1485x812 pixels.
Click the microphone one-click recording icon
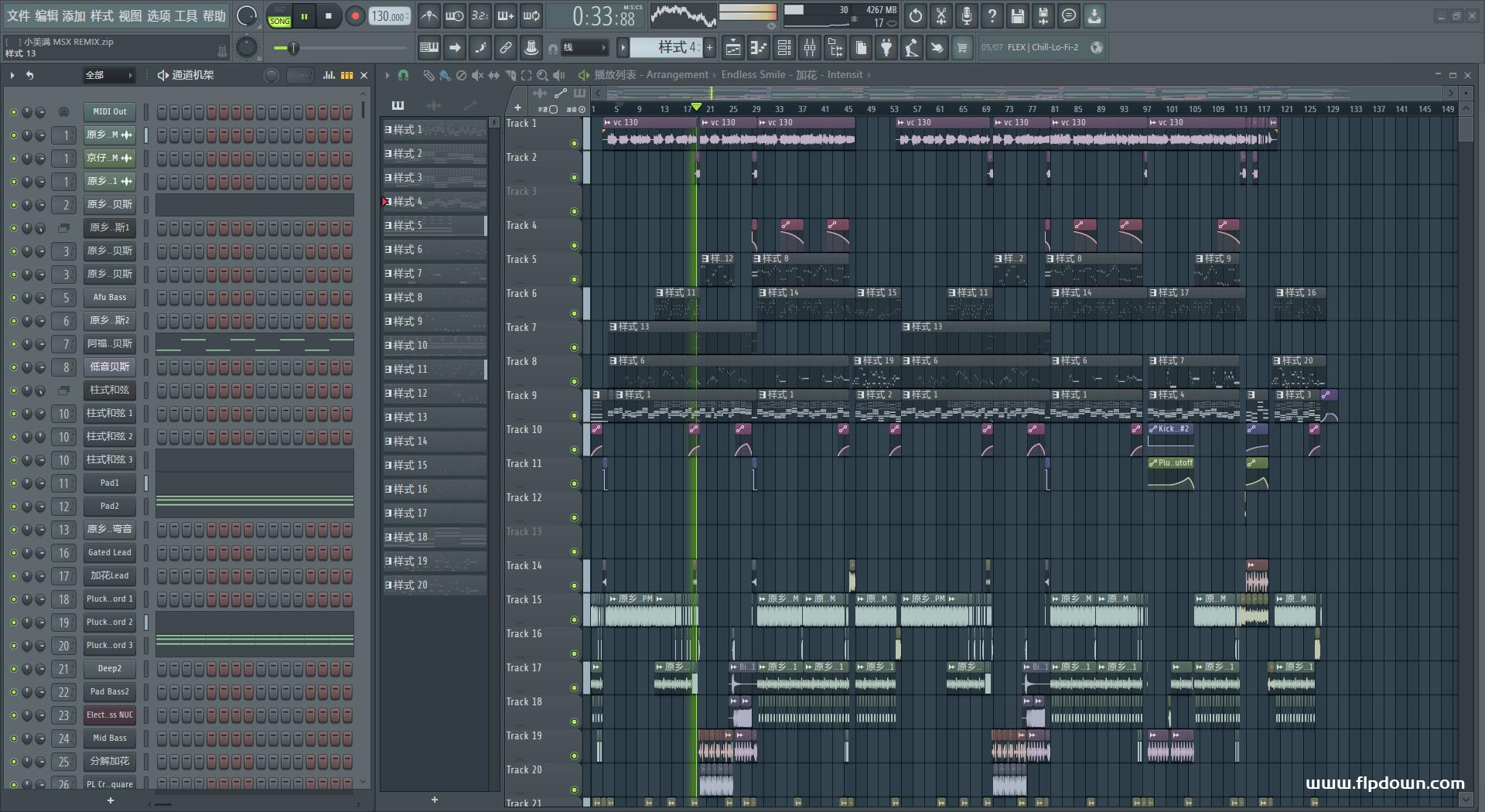(x=967, y=15)
